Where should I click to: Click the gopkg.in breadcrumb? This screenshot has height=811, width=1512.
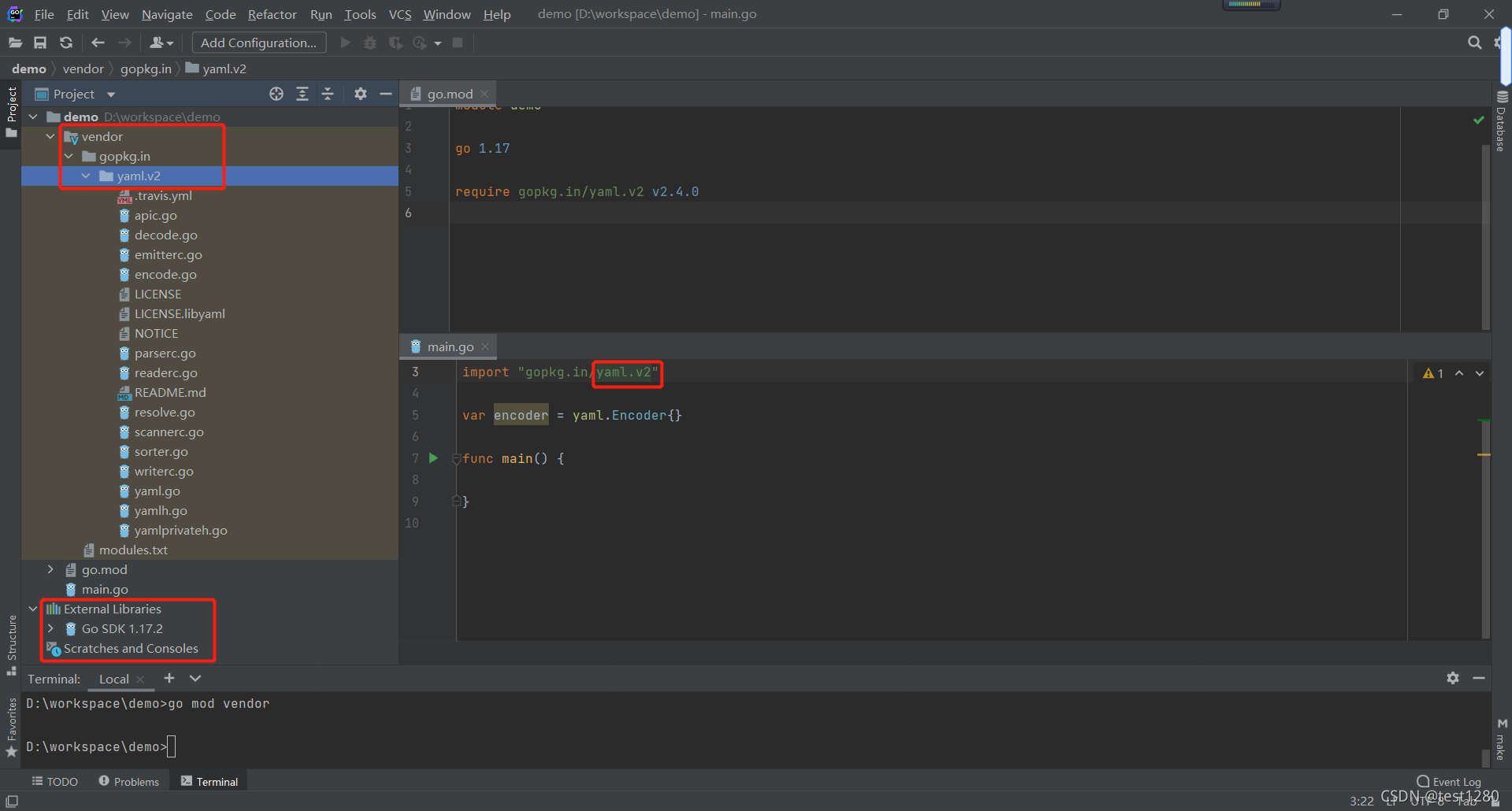click(146, 69)
